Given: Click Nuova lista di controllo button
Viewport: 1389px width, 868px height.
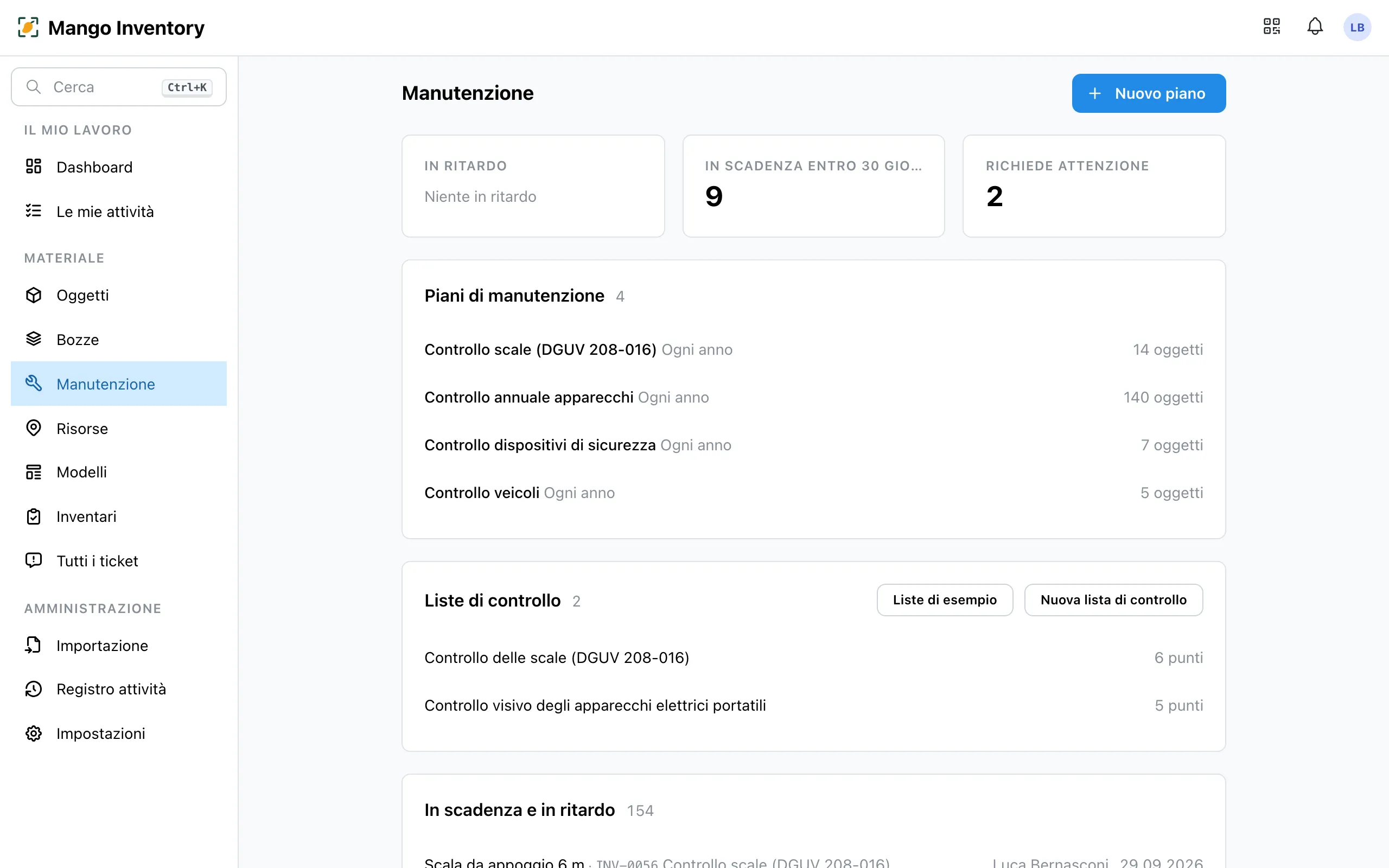Looking at the screenshot, I should pyautogui.click(x=1113, y=600).
